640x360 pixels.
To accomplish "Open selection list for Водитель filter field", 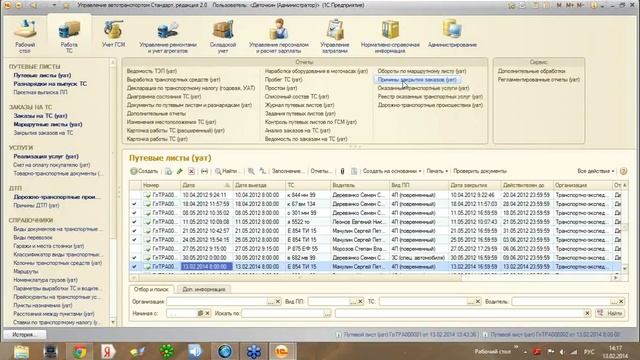I will 613,302.
